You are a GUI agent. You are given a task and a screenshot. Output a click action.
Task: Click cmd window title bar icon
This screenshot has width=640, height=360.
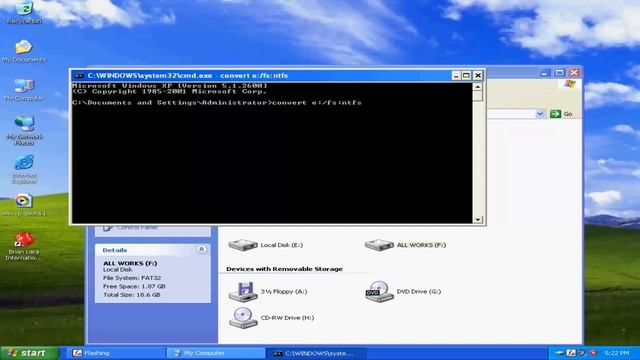tap(79, 76)
